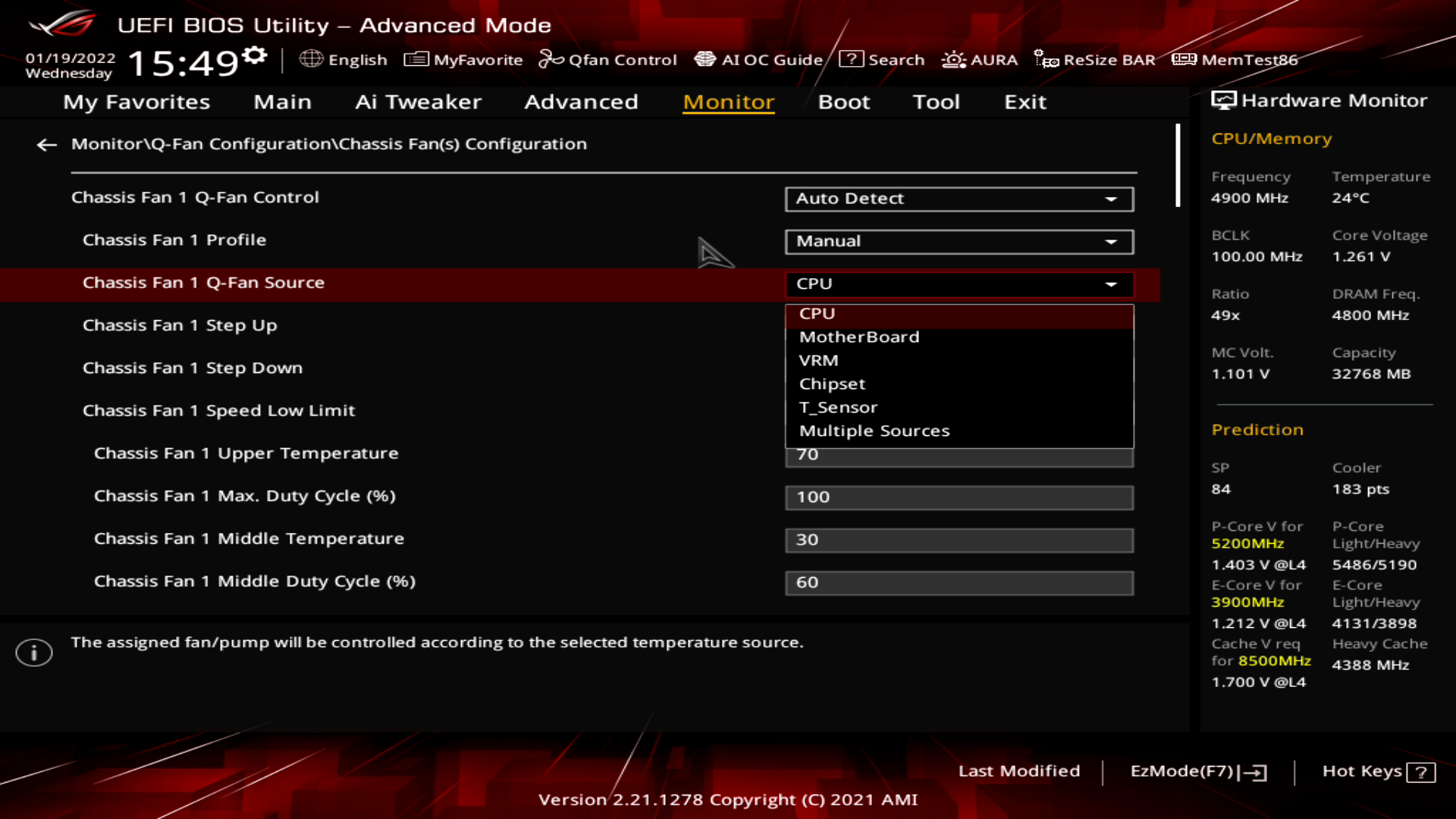
Task: Open AURA lighting settings
Action: click(x=981, y=59)
